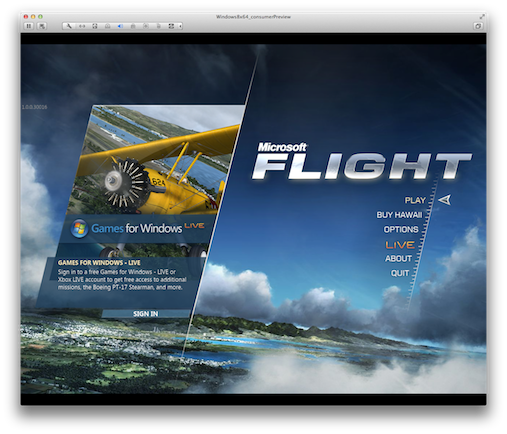The width and height of the screenshot is (507, 434).
Task: Click the version number text 1.0.0.30016
Action: pos(35,107)
